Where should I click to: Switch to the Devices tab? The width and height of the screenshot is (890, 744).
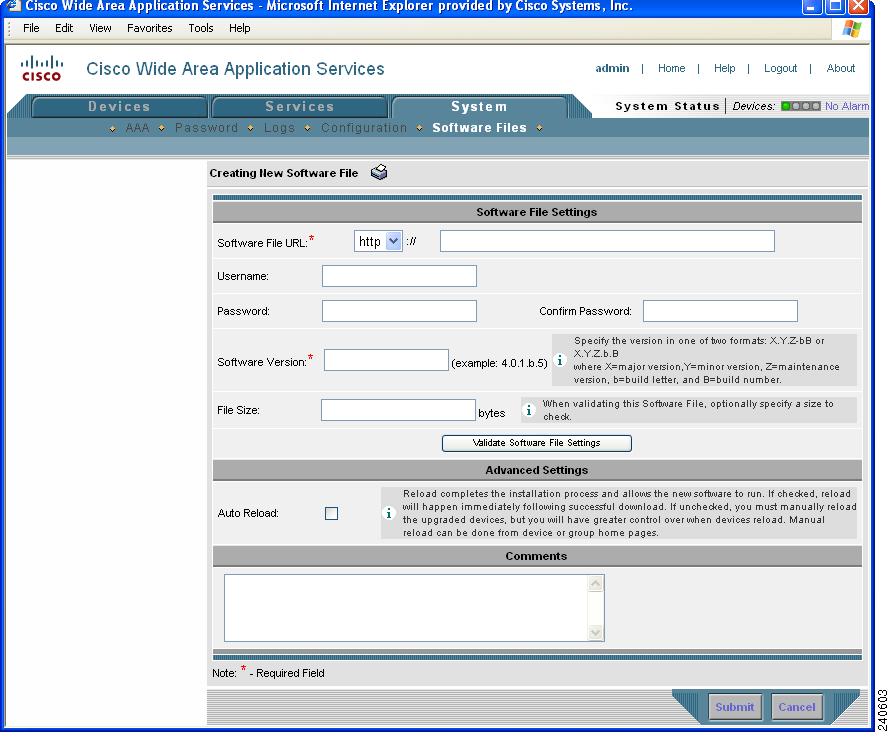point(119,107)
